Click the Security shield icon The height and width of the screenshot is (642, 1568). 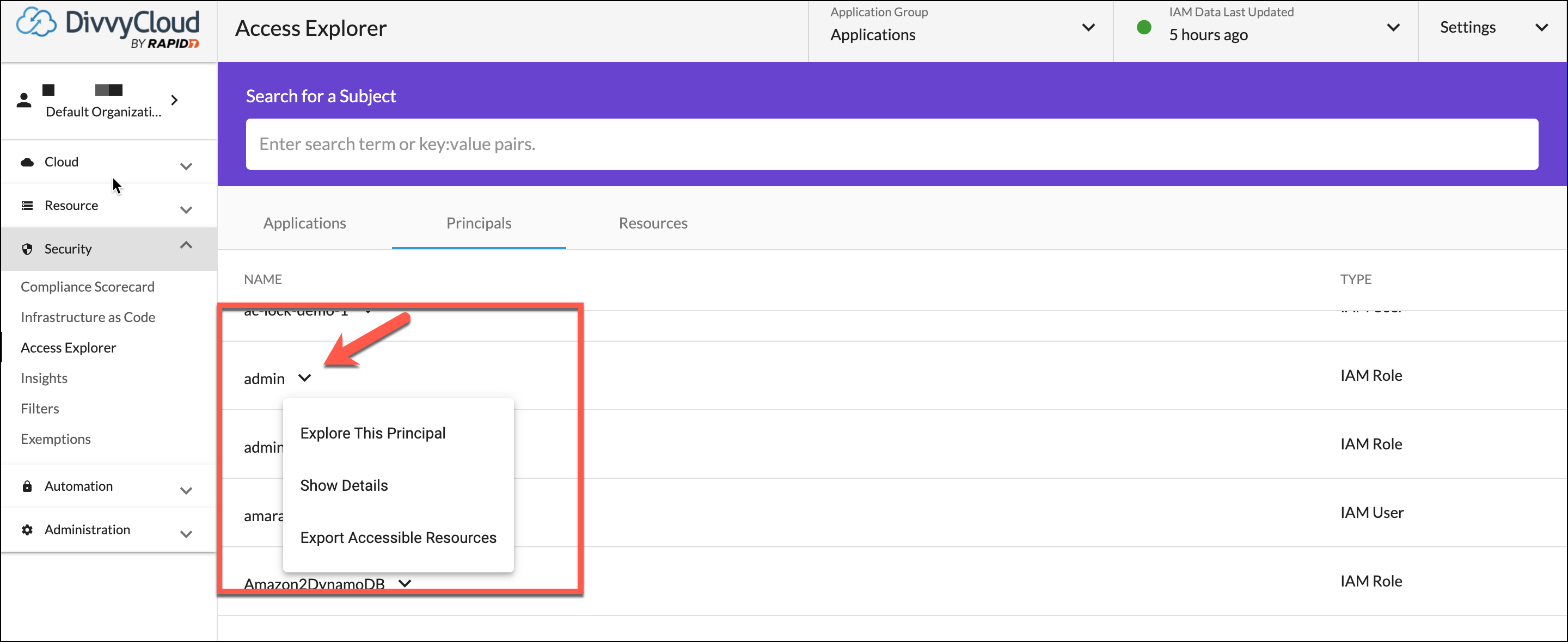[27, 249]
